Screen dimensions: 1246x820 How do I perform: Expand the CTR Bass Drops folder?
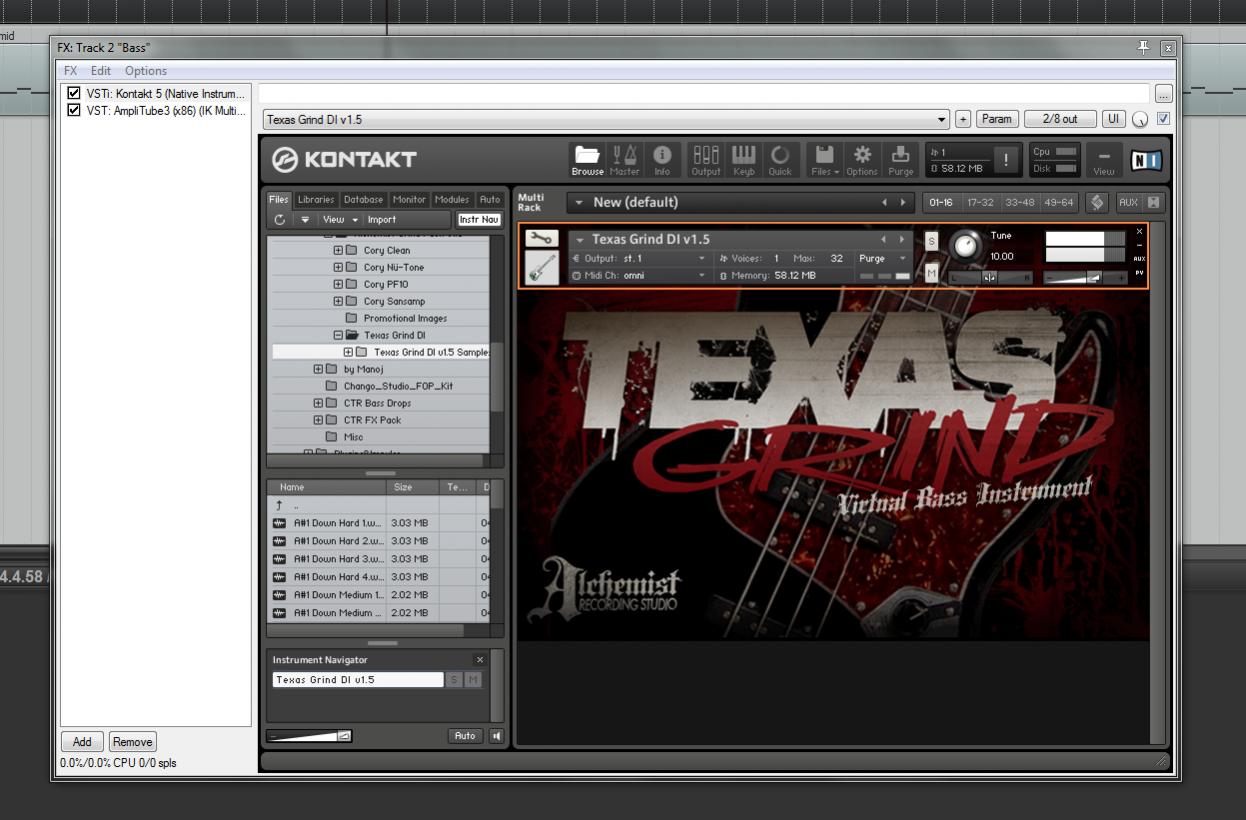pyautogui.click(x=318, y=404)
